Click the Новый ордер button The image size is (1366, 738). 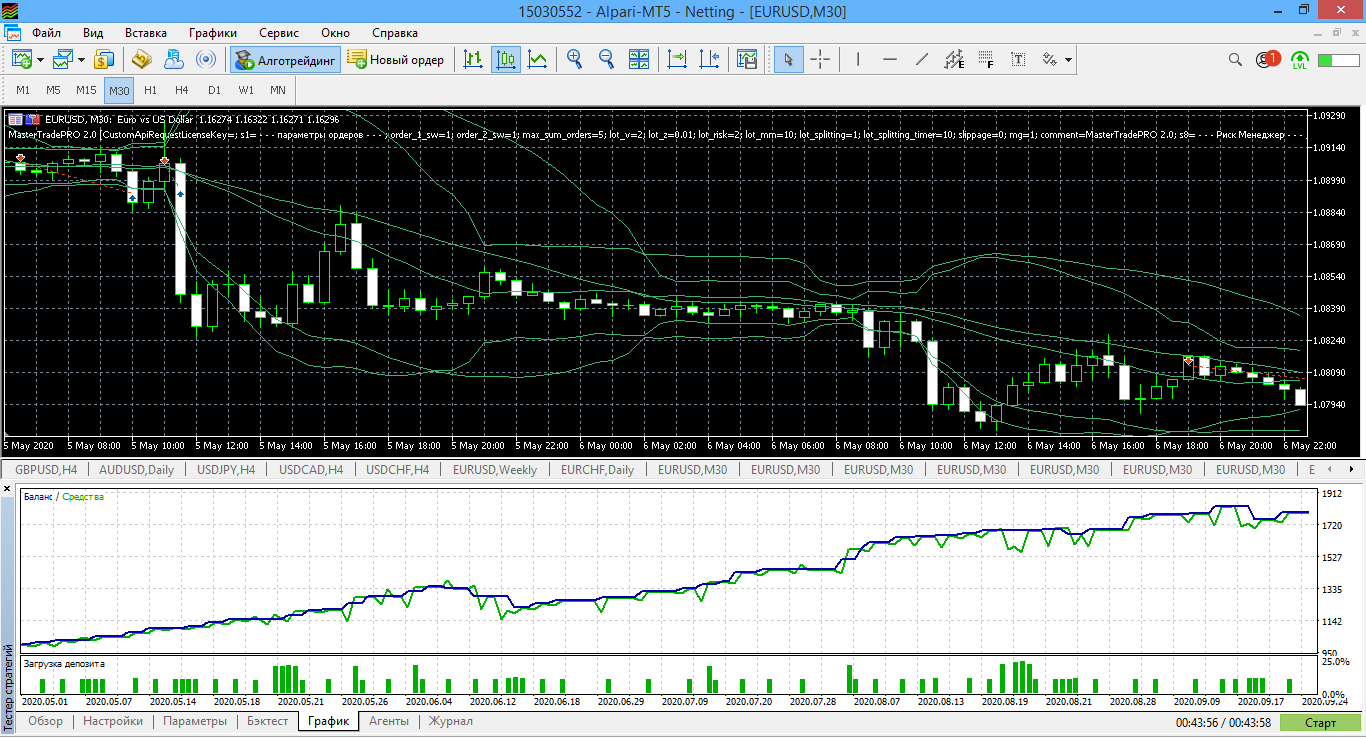click(396, 60)
